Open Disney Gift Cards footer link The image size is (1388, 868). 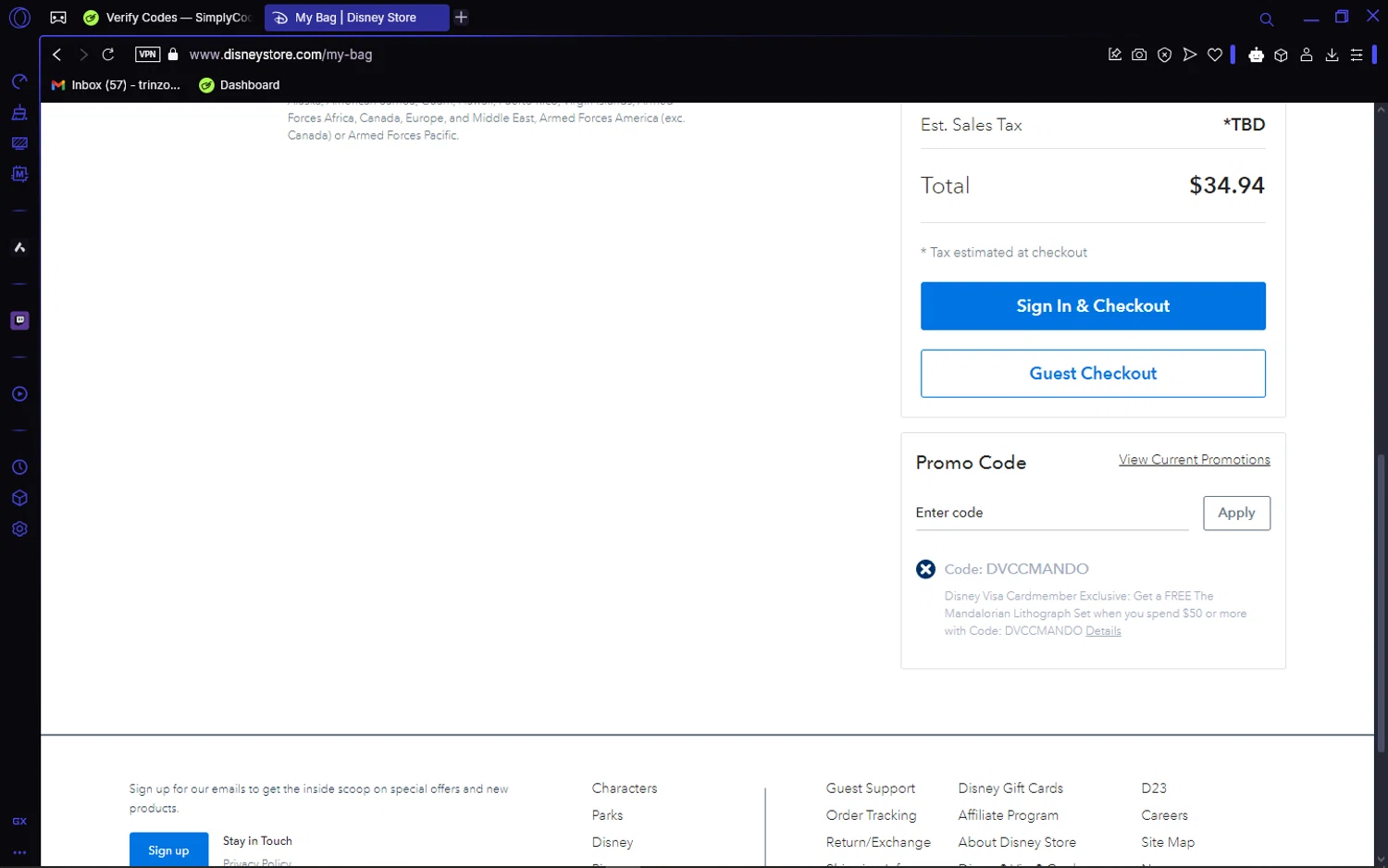[x=1010, y=788]
